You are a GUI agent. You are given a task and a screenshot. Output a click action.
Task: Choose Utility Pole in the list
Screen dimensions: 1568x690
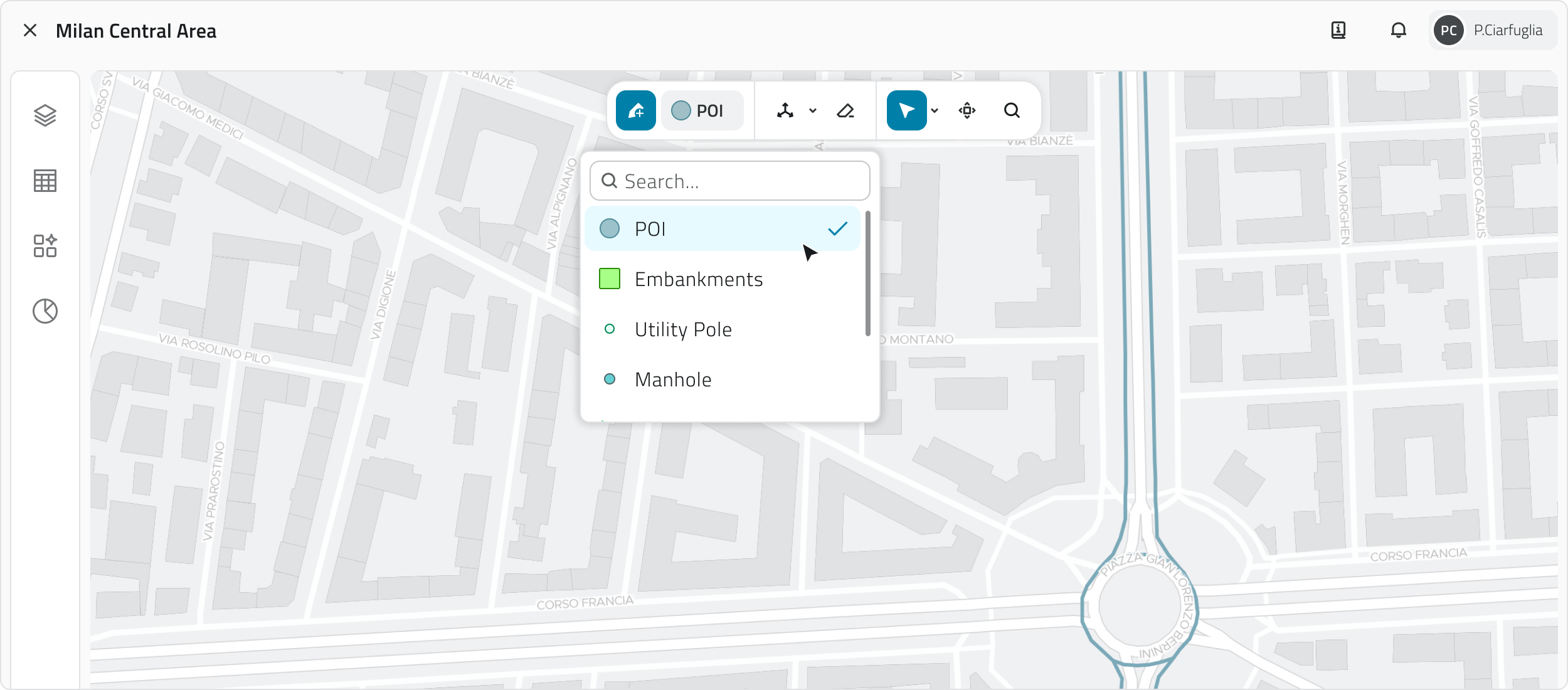pyautogui.click(x=683, y=329)
